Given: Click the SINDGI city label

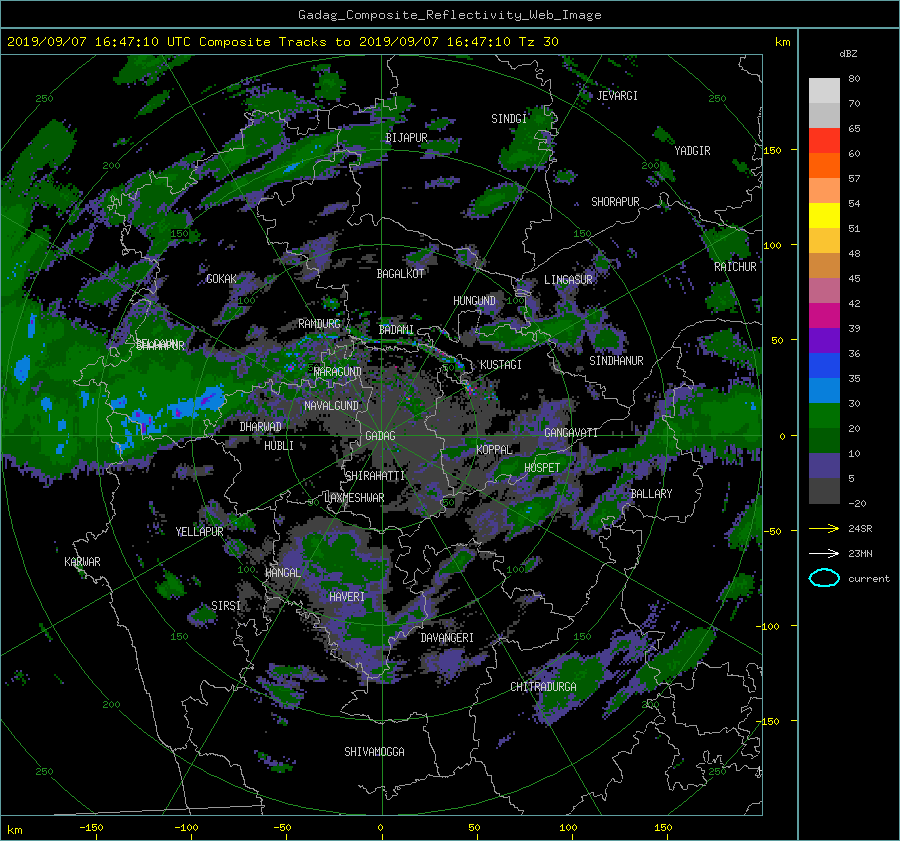Looking at the screenshot, I should [509, 119].
